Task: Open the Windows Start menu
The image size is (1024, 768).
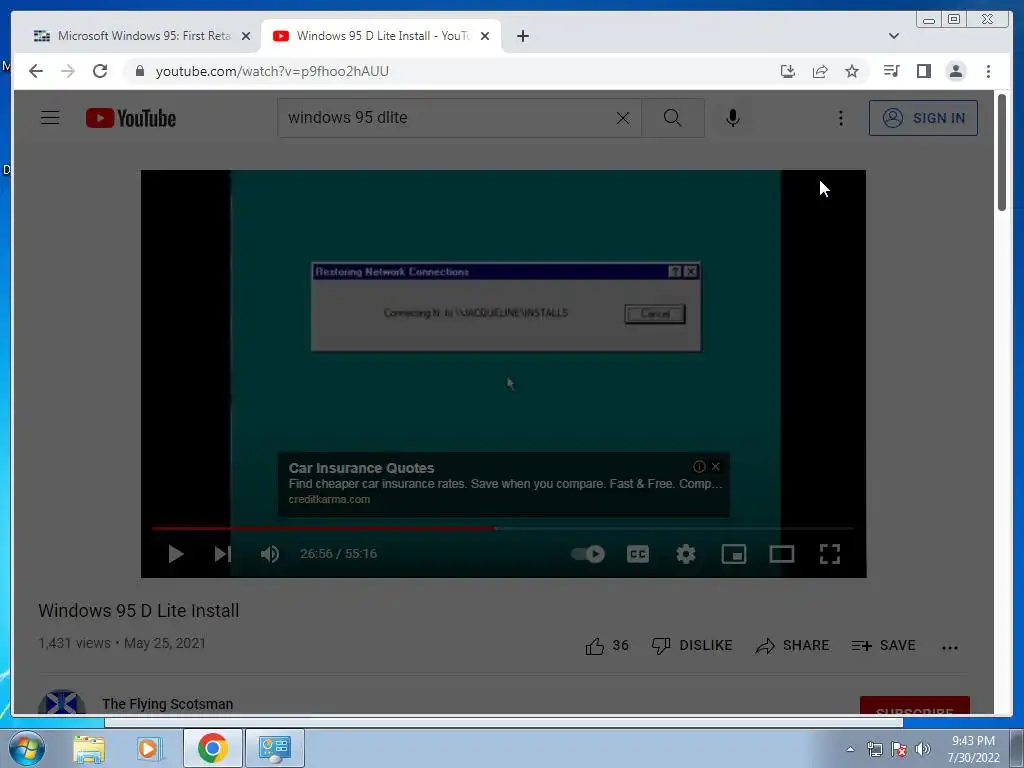Action: tap(27, 748)
